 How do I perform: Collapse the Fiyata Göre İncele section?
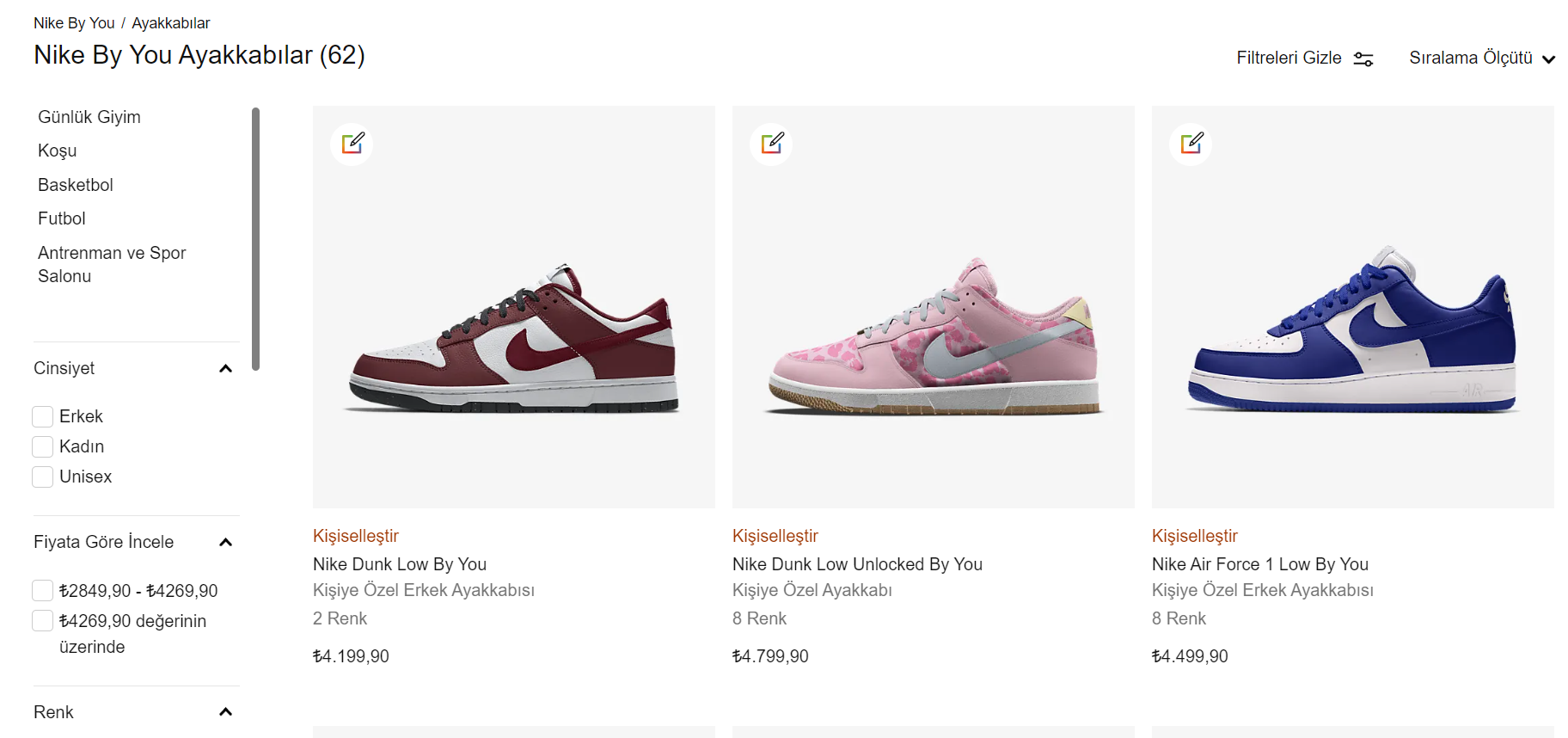[225, 542]
